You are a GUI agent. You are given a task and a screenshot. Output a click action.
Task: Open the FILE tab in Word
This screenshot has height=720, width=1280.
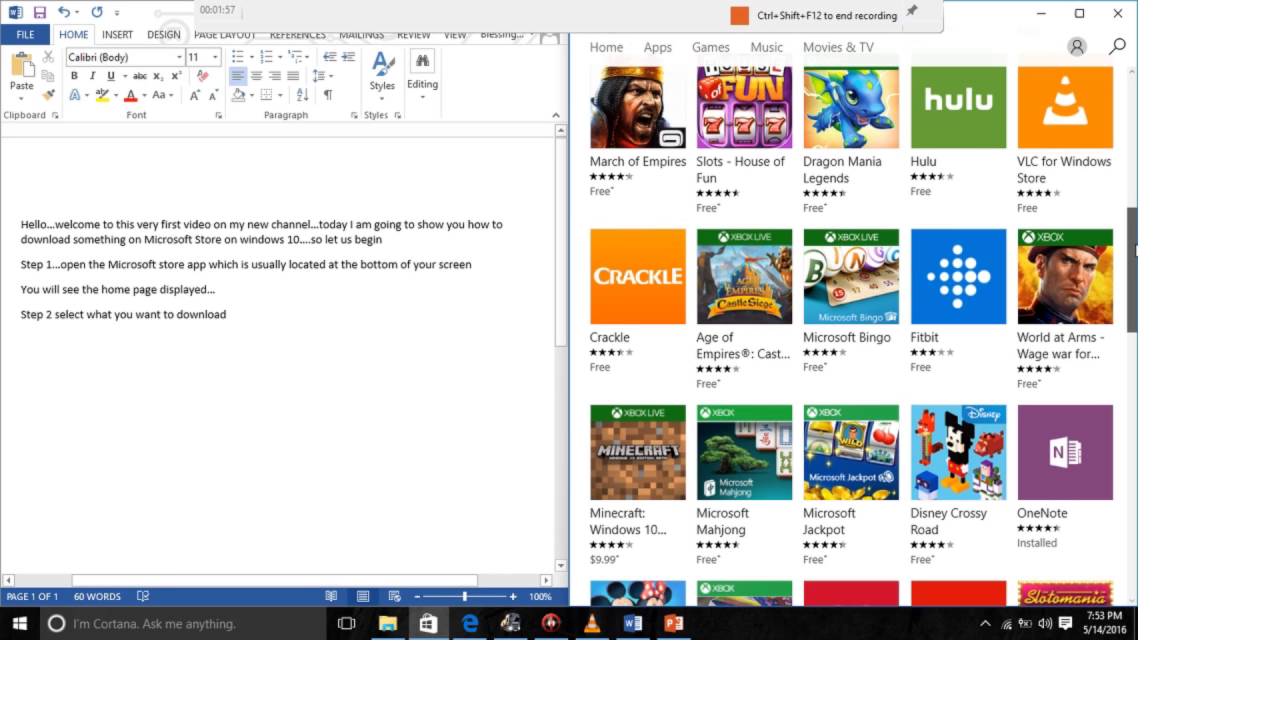click(x=25, y=34)
